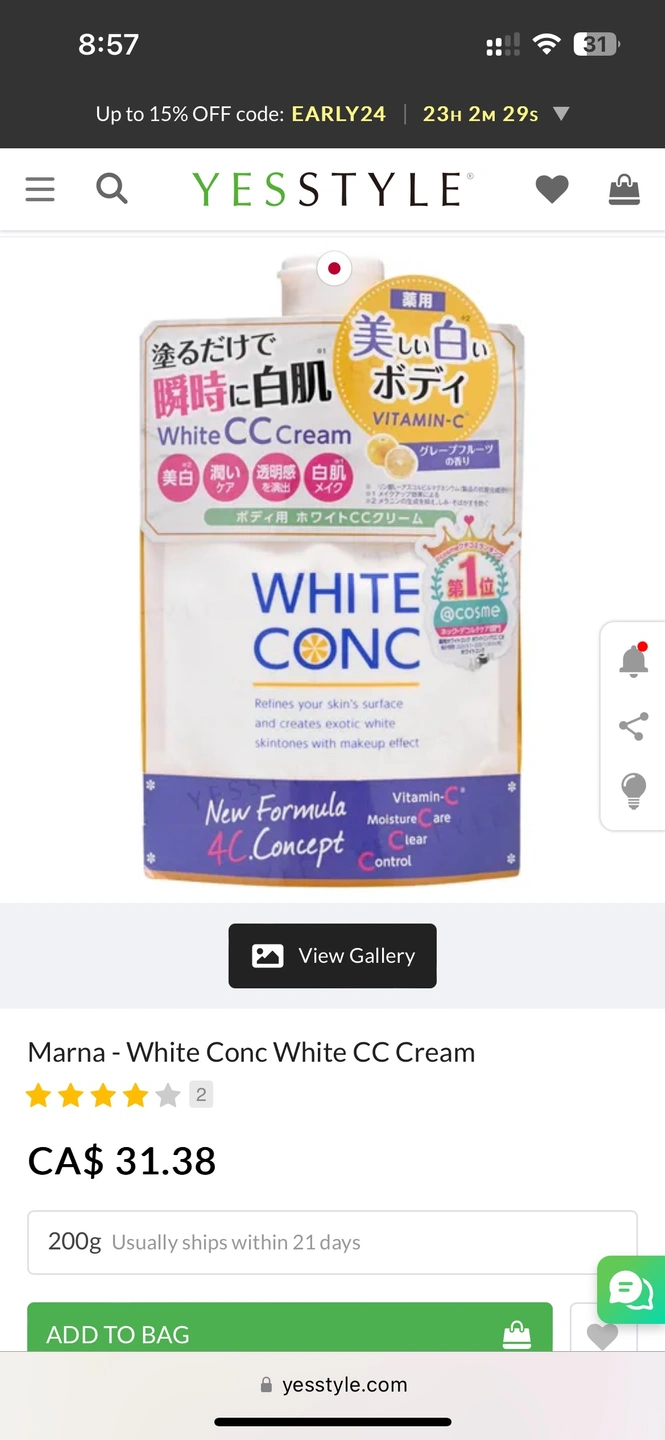Image resolution: width=665 pixels, height=1440 pixels.
Task: Tap the yesstyle.com address bar
Action: point(333,1385)
